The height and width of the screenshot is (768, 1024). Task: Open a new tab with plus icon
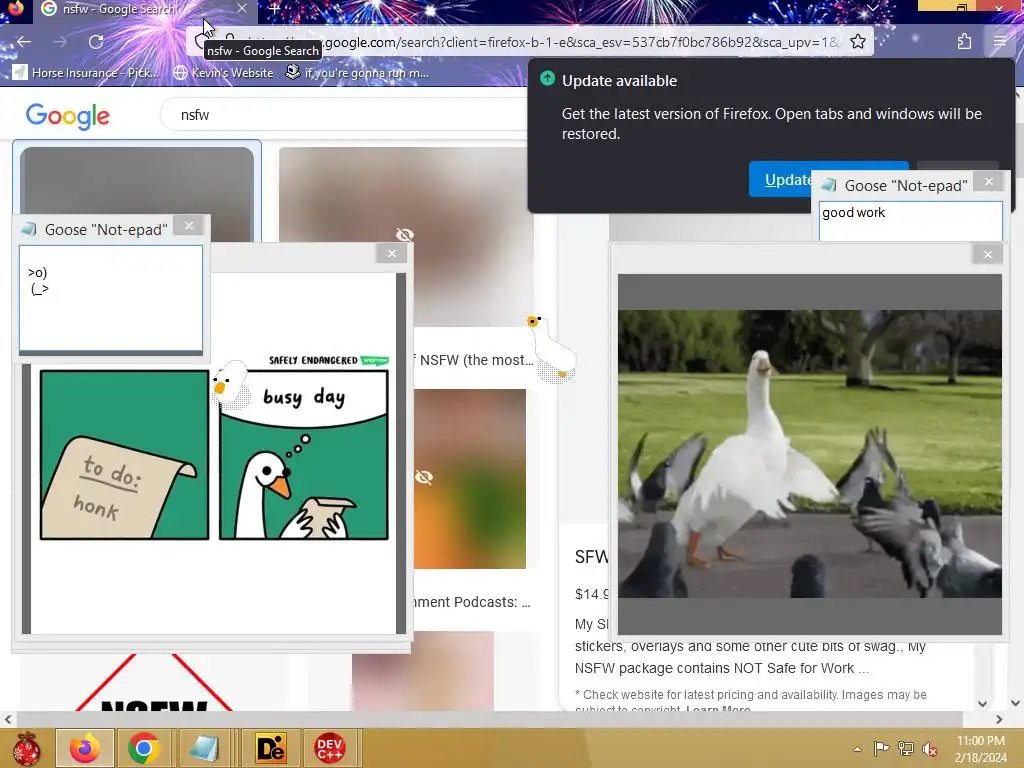274,9
